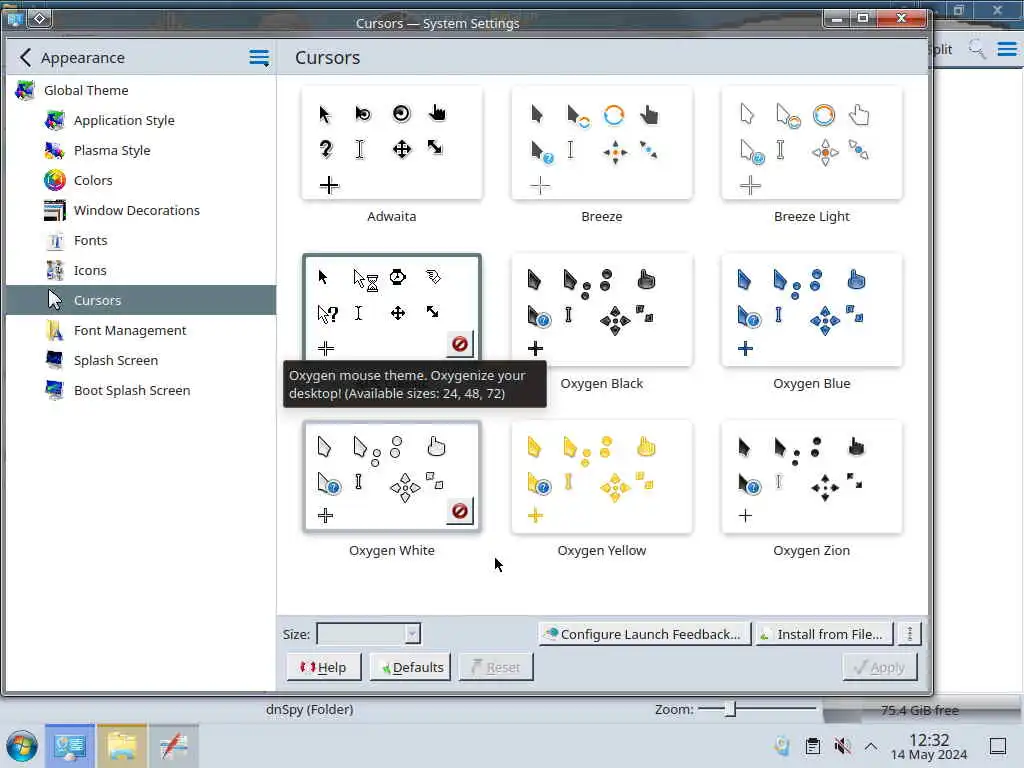Screen dimensions: 1024x768
Task: Click the Apply button
Action: click(x=880, y=667)
